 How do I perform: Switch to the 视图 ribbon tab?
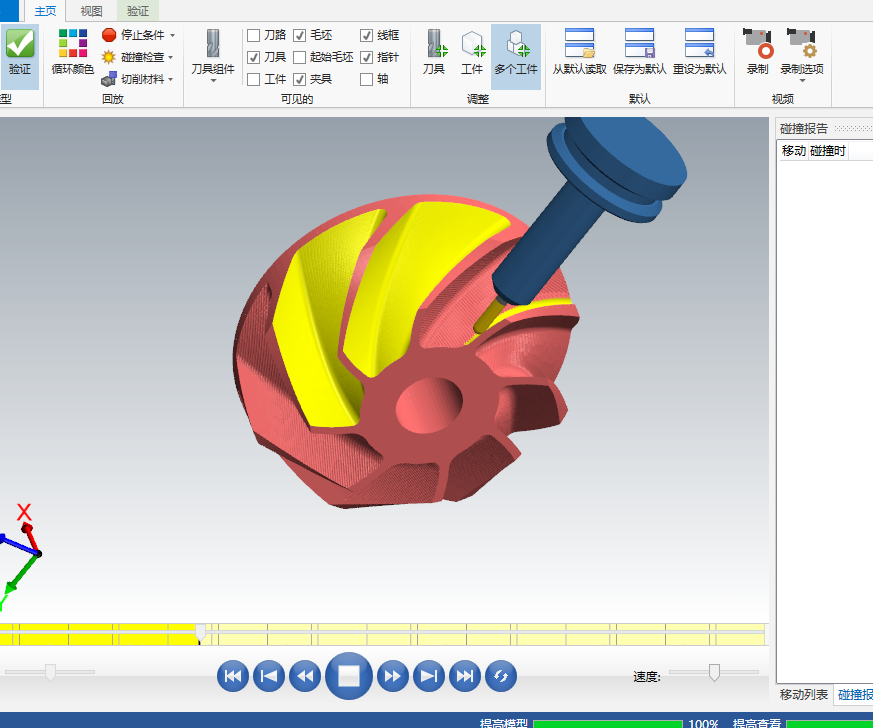[x=91, y=11]
